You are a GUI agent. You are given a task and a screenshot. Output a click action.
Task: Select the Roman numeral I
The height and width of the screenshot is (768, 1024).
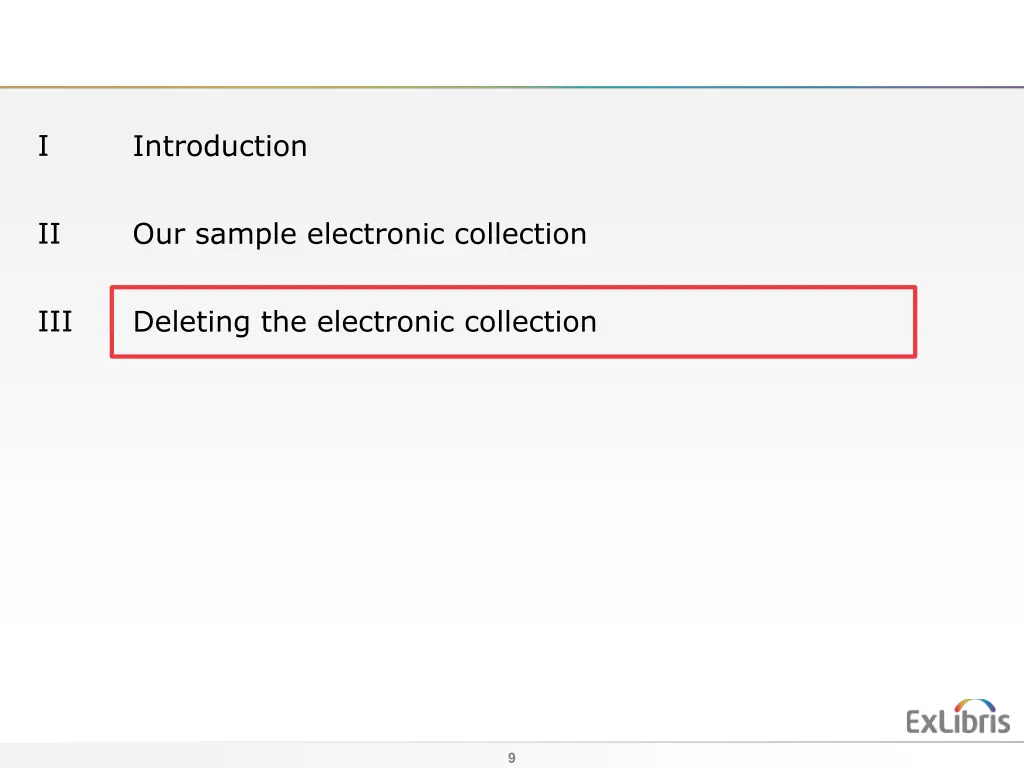point(43,146)
